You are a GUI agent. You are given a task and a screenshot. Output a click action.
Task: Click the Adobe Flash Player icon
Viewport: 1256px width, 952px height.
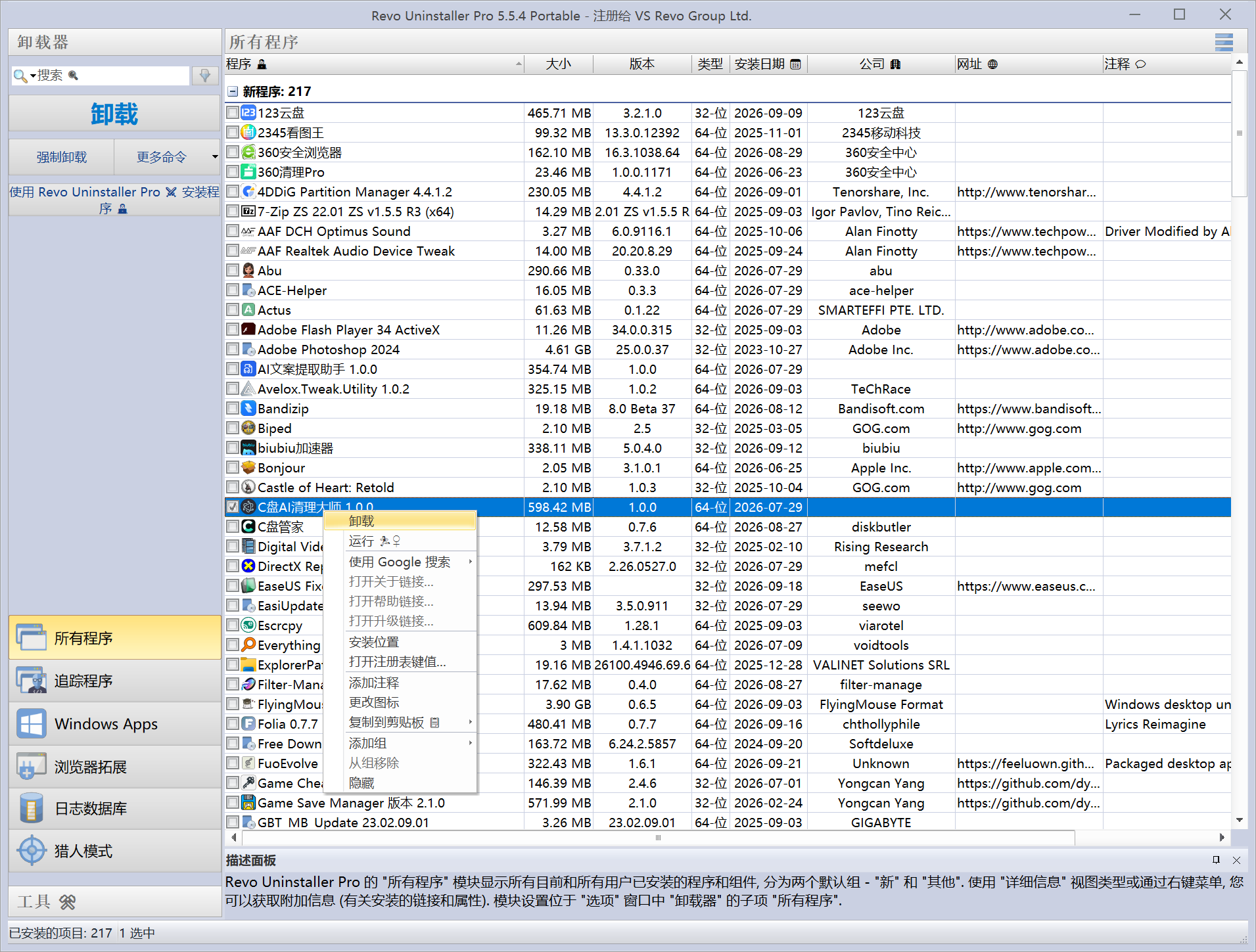click(248, 329)
